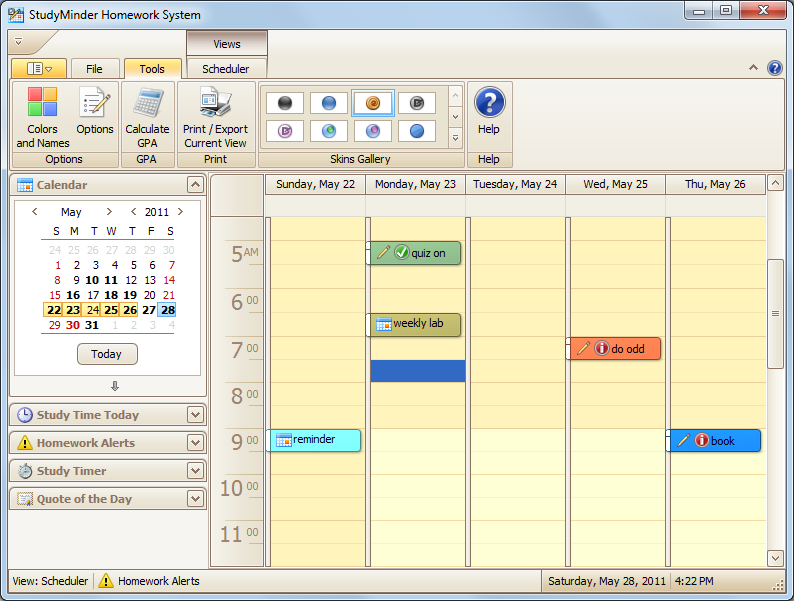Click the green checkmark on quiz event
The width and height of the screenshot is (794, 601).
click(402, 252)
